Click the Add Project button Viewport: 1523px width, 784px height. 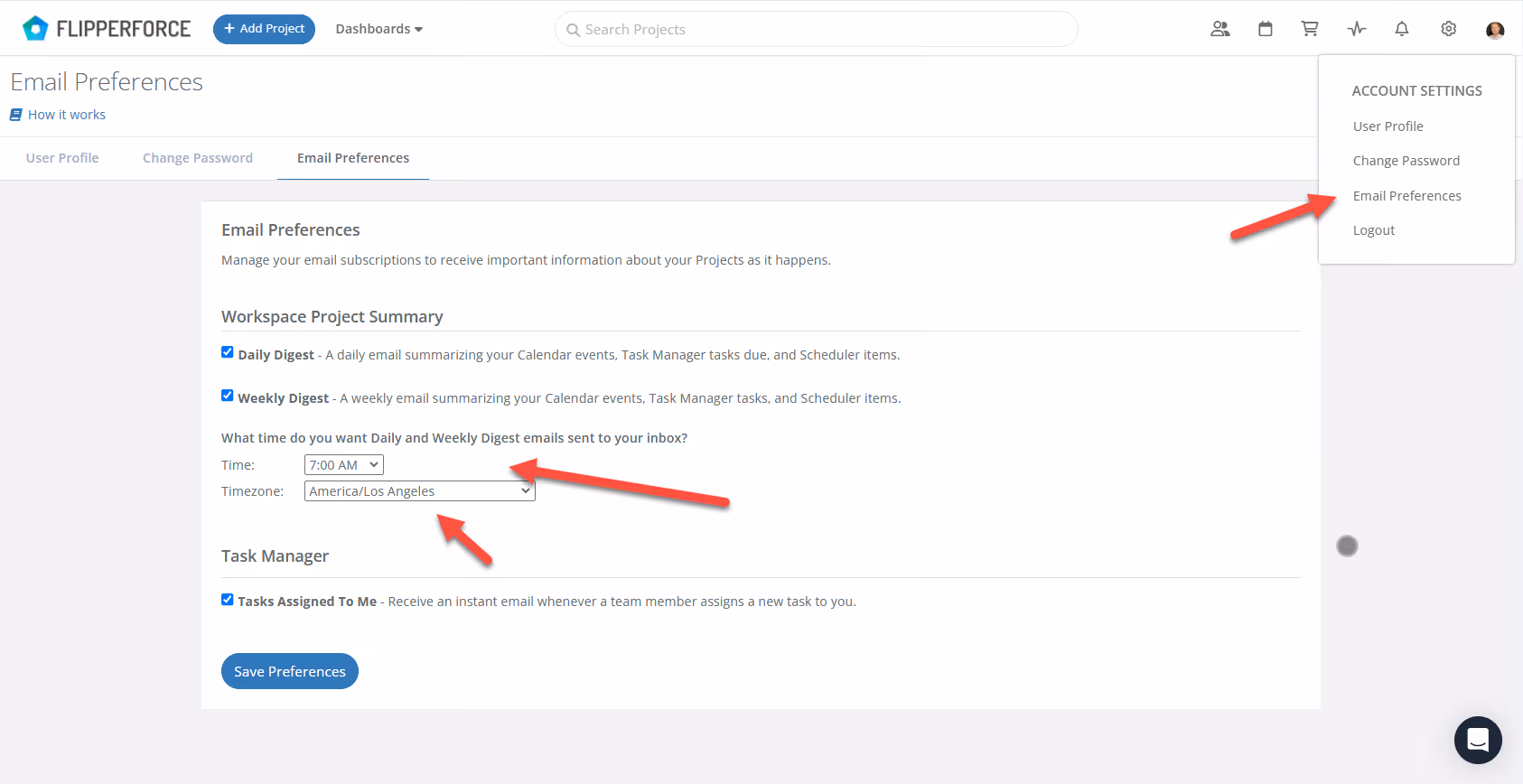point(264,29)
